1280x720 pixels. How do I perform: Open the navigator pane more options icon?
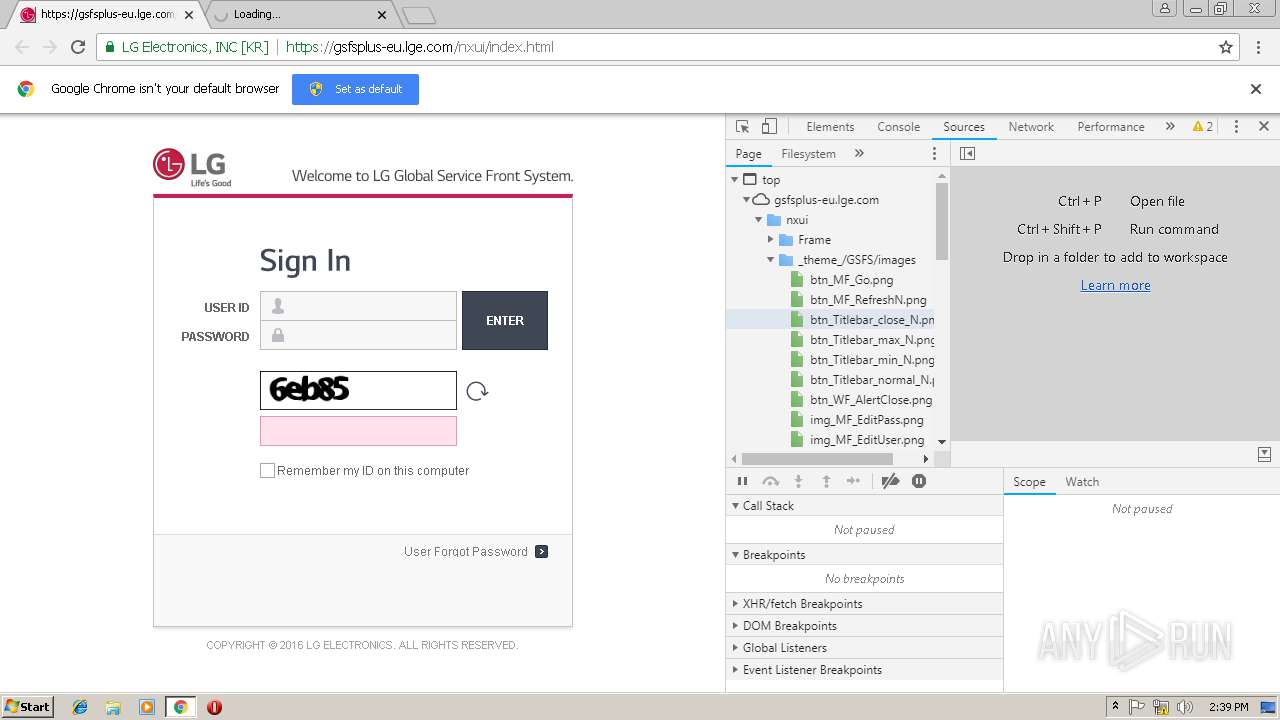(x=935, y=153)
